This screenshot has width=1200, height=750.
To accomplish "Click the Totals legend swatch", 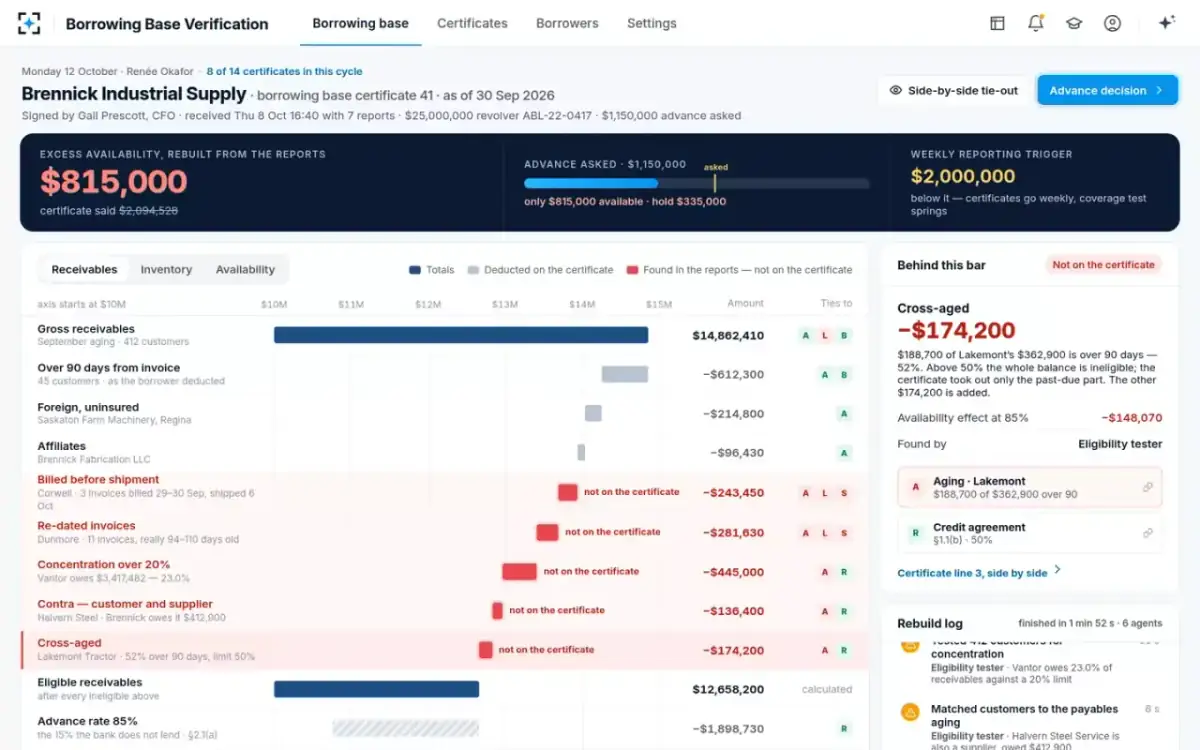I will pos(415,270).
